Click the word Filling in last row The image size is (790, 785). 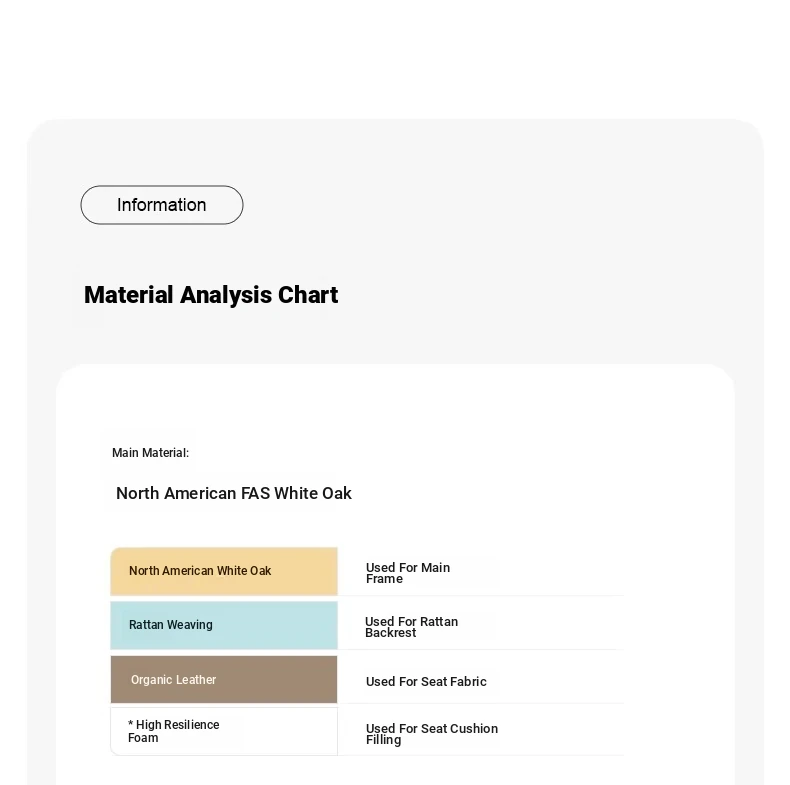383,740
